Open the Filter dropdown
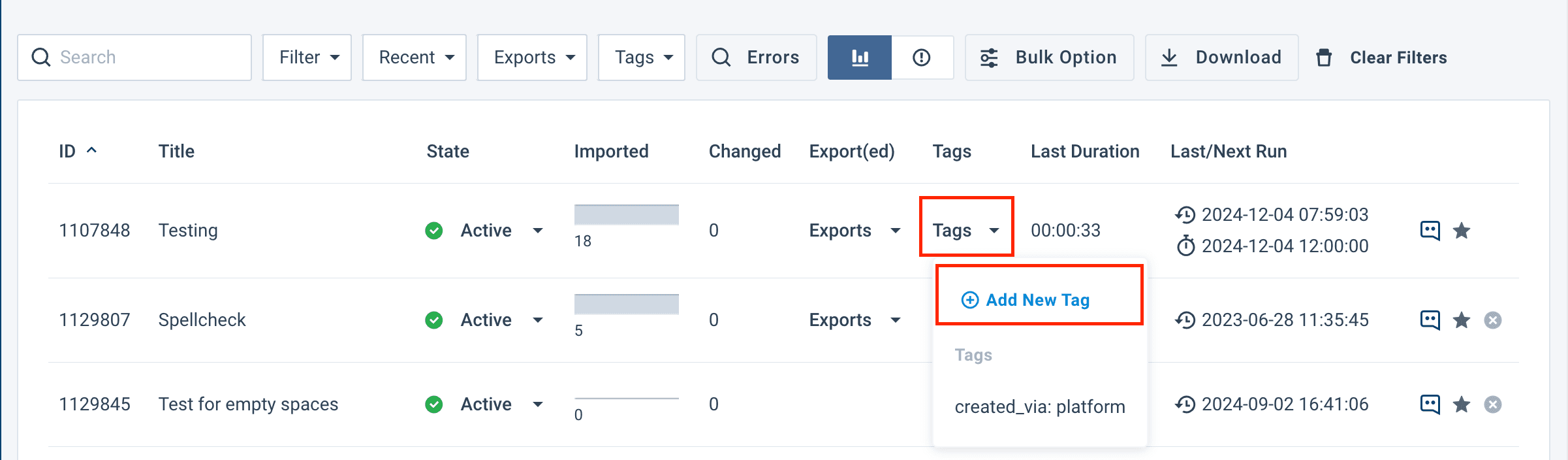This screenshot has width=1568, height=460. pos(307,57)
